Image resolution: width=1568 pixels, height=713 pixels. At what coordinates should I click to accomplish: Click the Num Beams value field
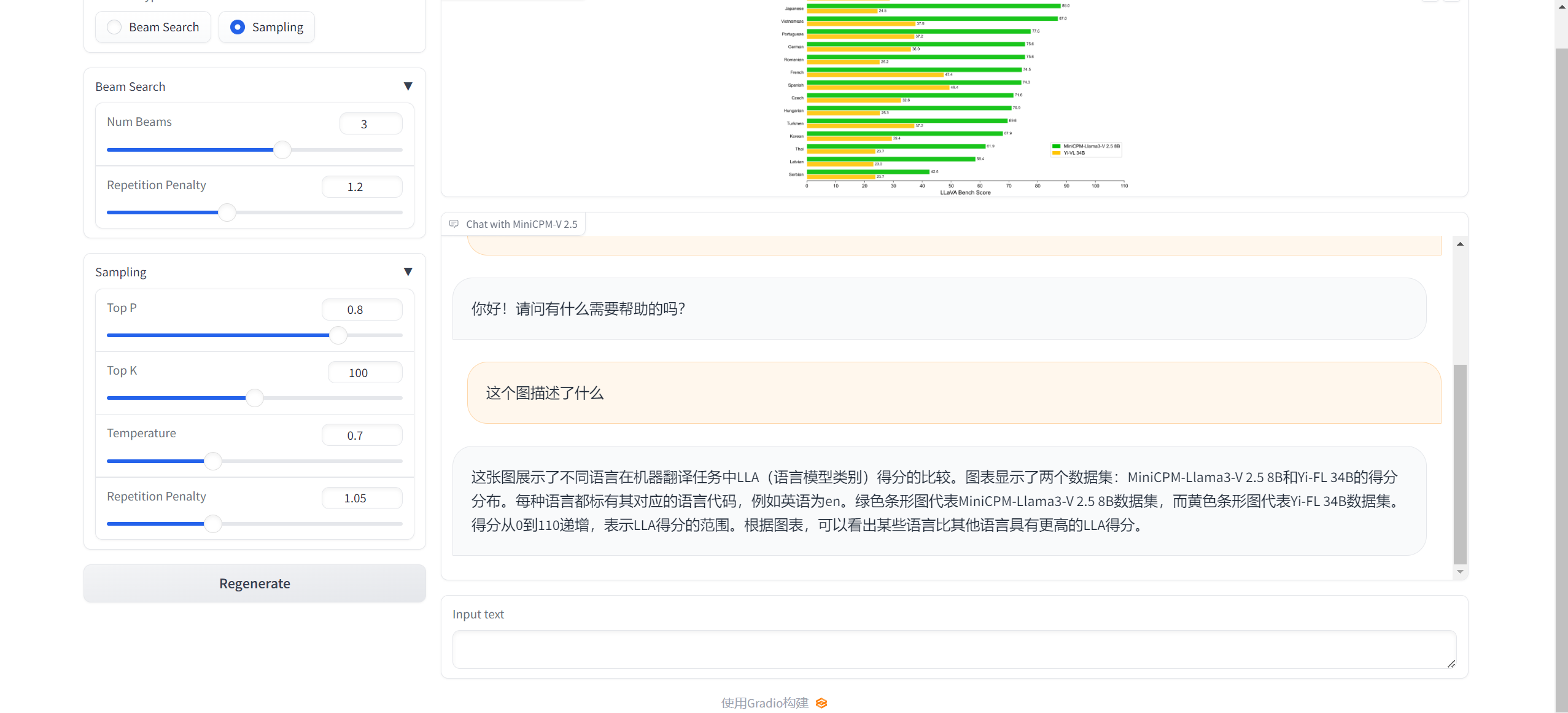371,124
